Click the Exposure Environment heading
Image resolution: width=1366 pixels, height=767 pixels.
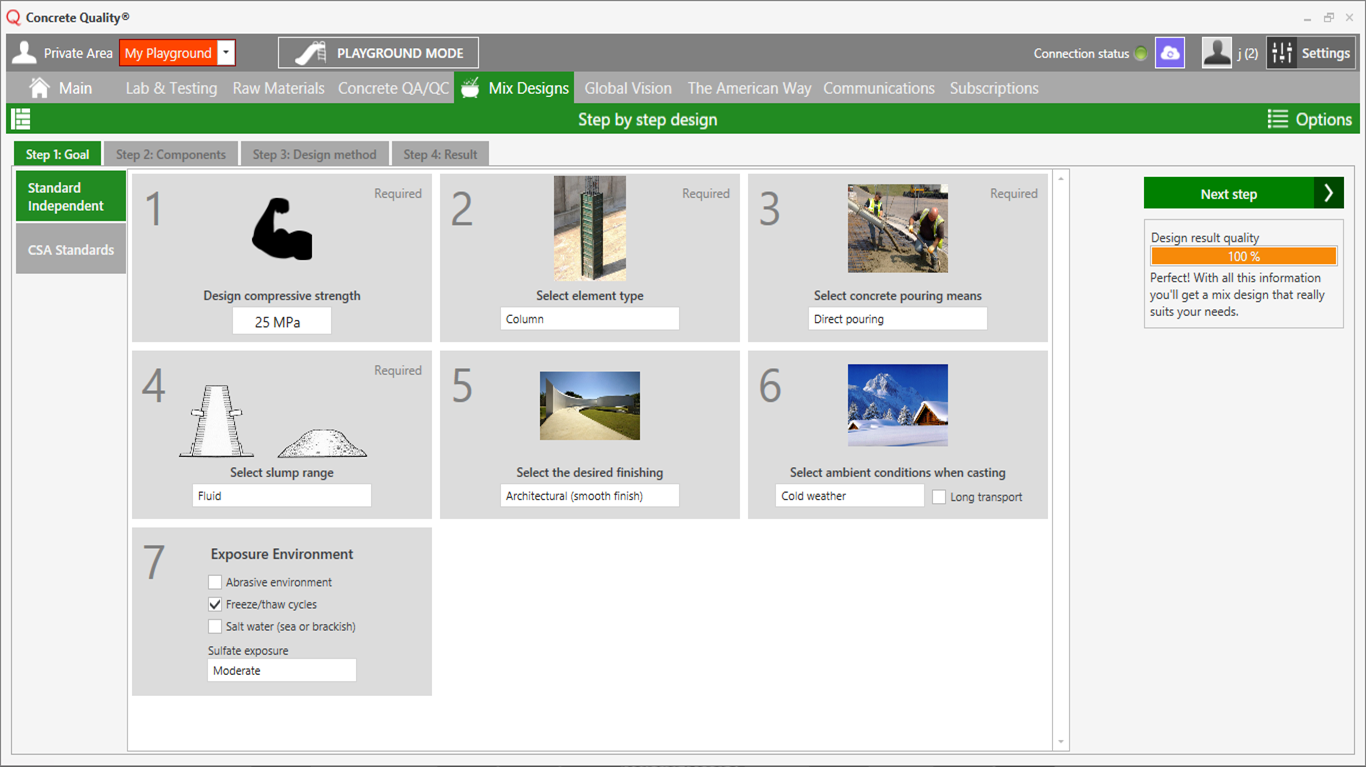(282, 554)
